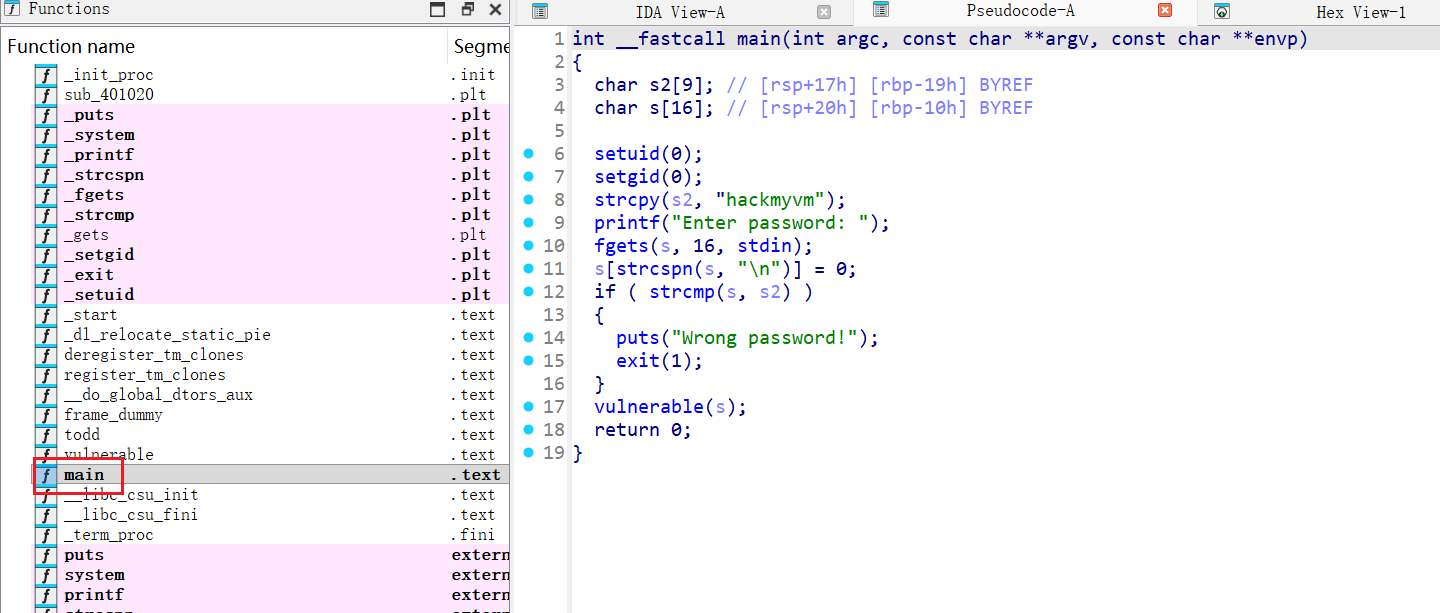The width and height of the screenshot is (1440, 613).
Task: Select the extern puts function row
Action: click(x=270, y=555)
